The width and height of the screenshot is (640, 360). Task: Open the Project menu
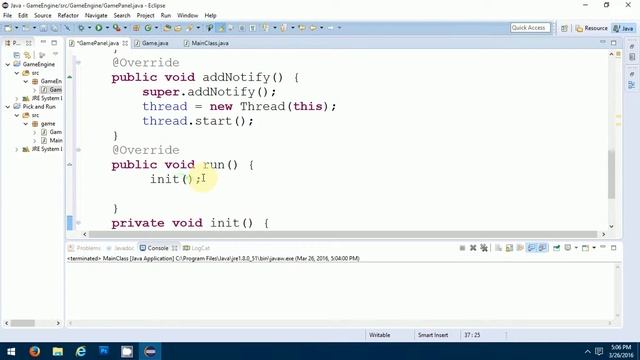[145, 16]
